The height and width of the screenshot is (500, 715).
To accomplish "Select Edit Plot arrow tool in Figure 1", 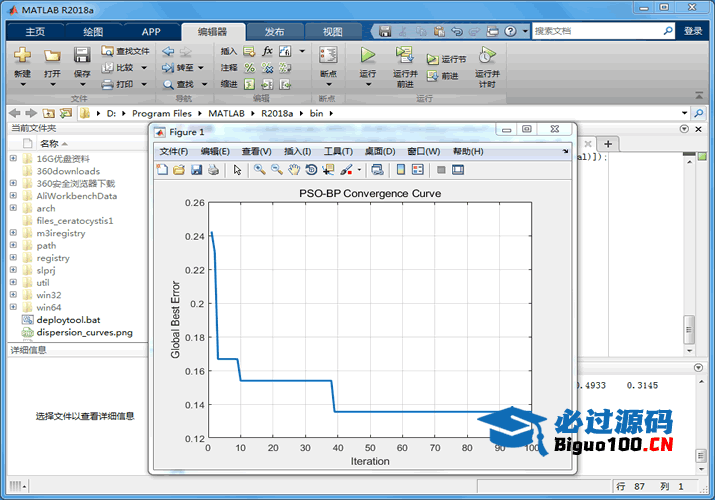I will pyautogui.click(x=237, y=170).
